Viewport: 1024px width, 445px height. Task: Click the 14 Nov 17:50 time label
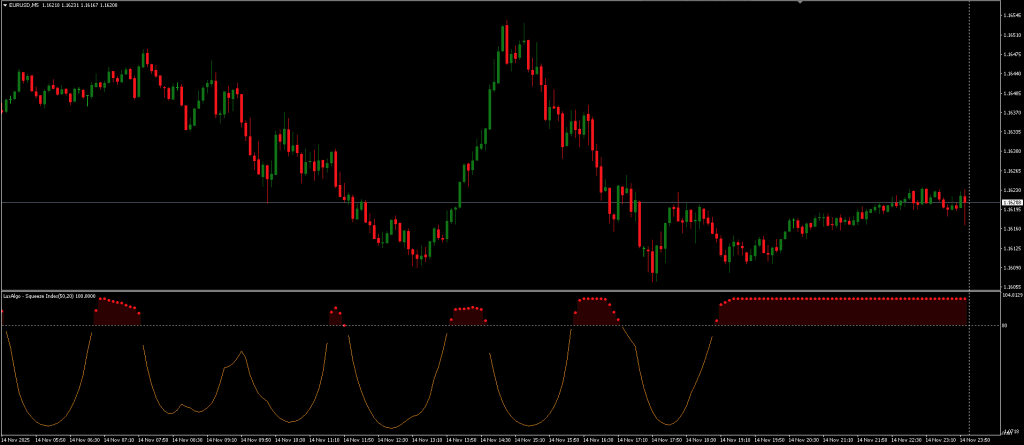(666, 440)
